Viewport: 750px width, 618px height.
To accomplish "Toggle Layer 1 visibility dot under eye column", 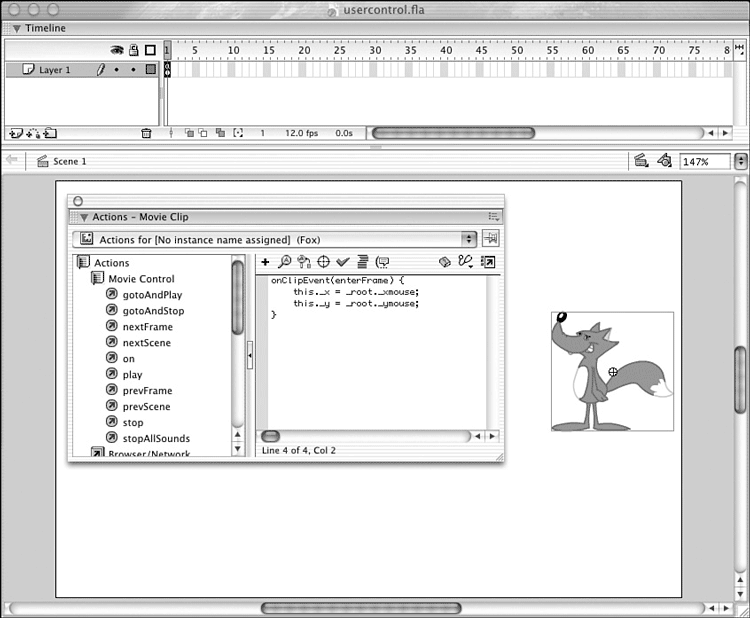I will [x=117, y=70].
